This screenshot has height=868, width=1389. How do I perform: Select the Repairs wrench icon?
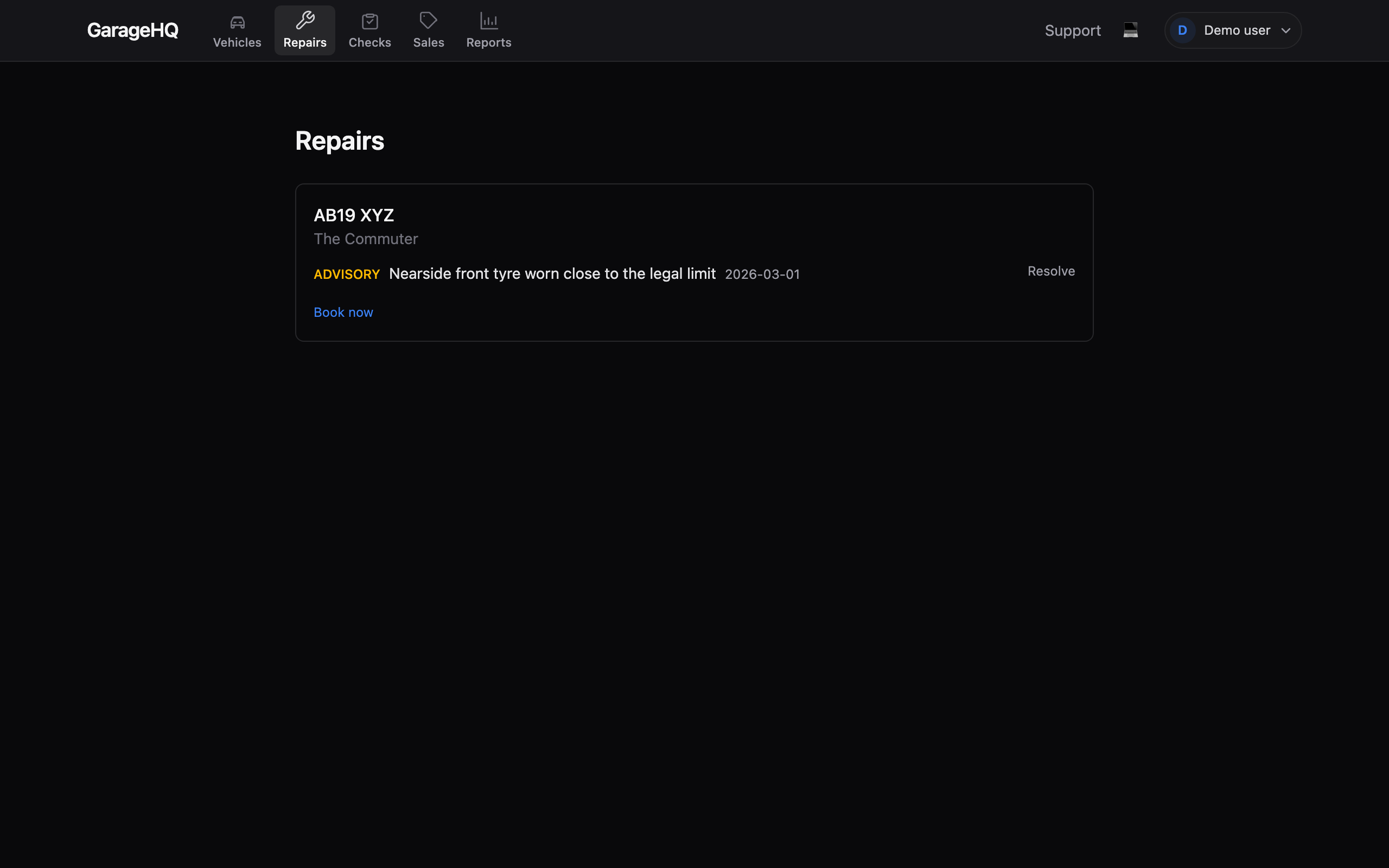pyautogui.click(x=305, y=21)
